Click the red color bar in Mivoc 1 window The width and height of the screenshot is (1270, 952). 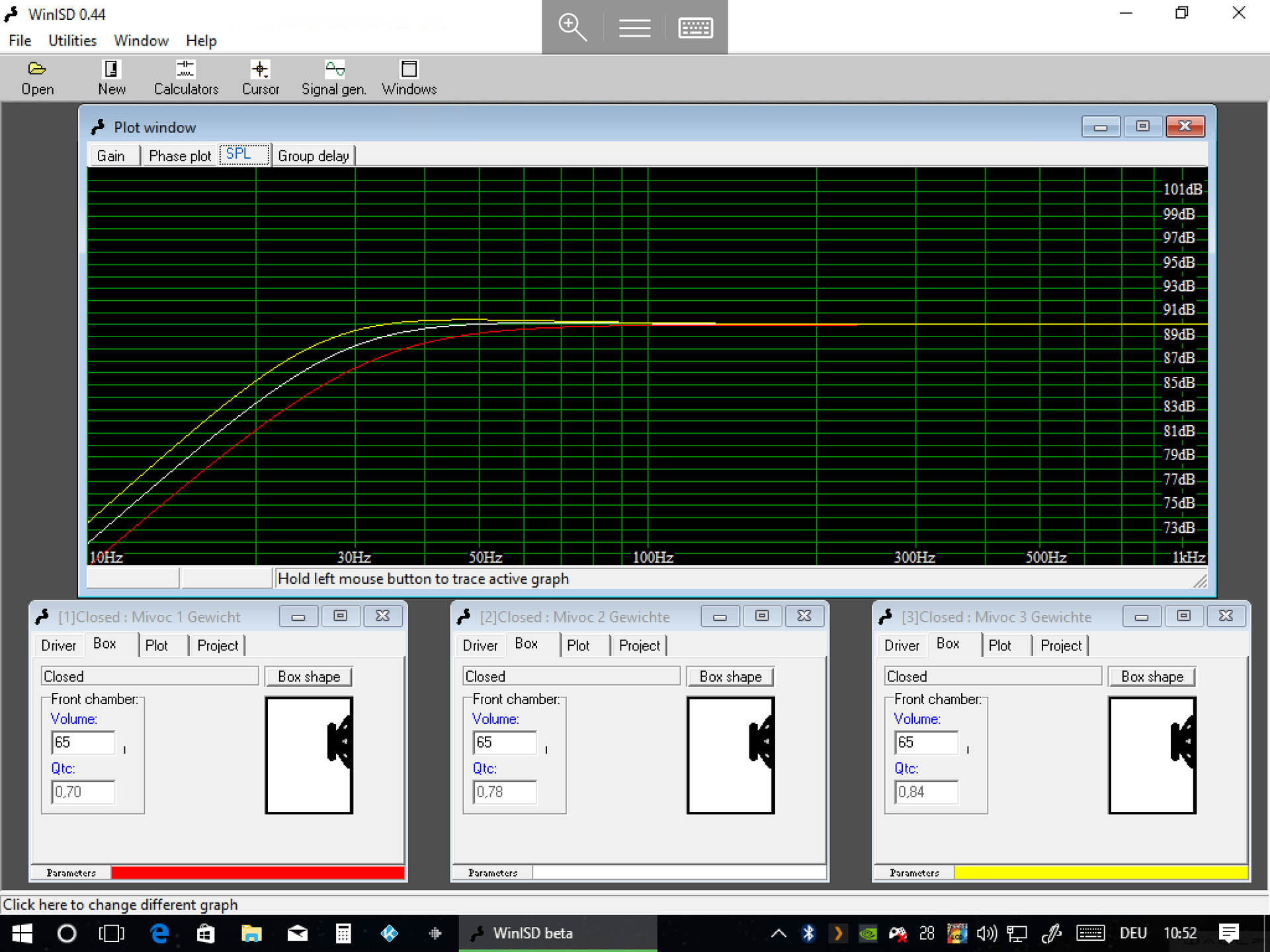[257, 873]
